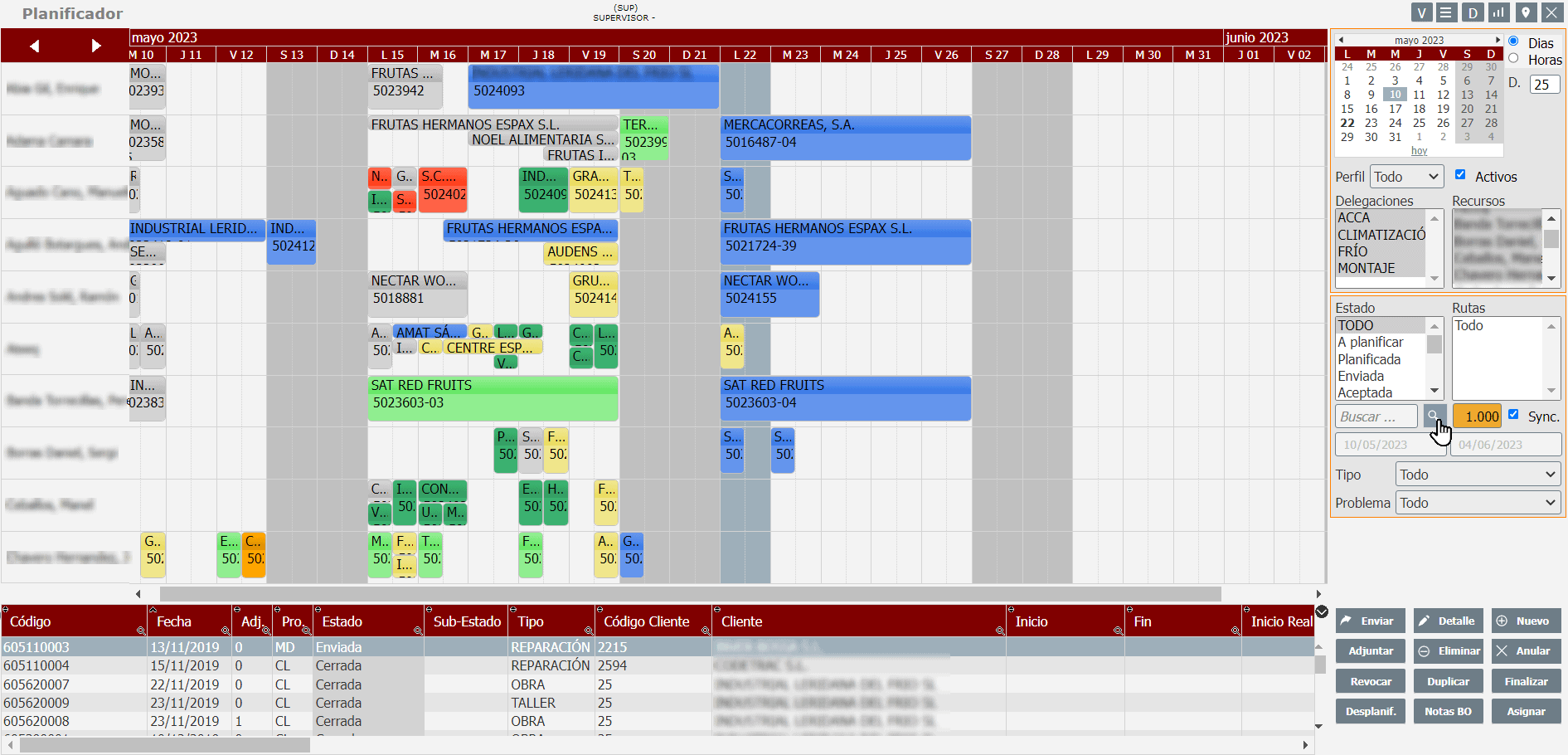Click the bottom table horizontal scrollbar
This screenshot has width=1568, height=755.
[x=165, y=745]
